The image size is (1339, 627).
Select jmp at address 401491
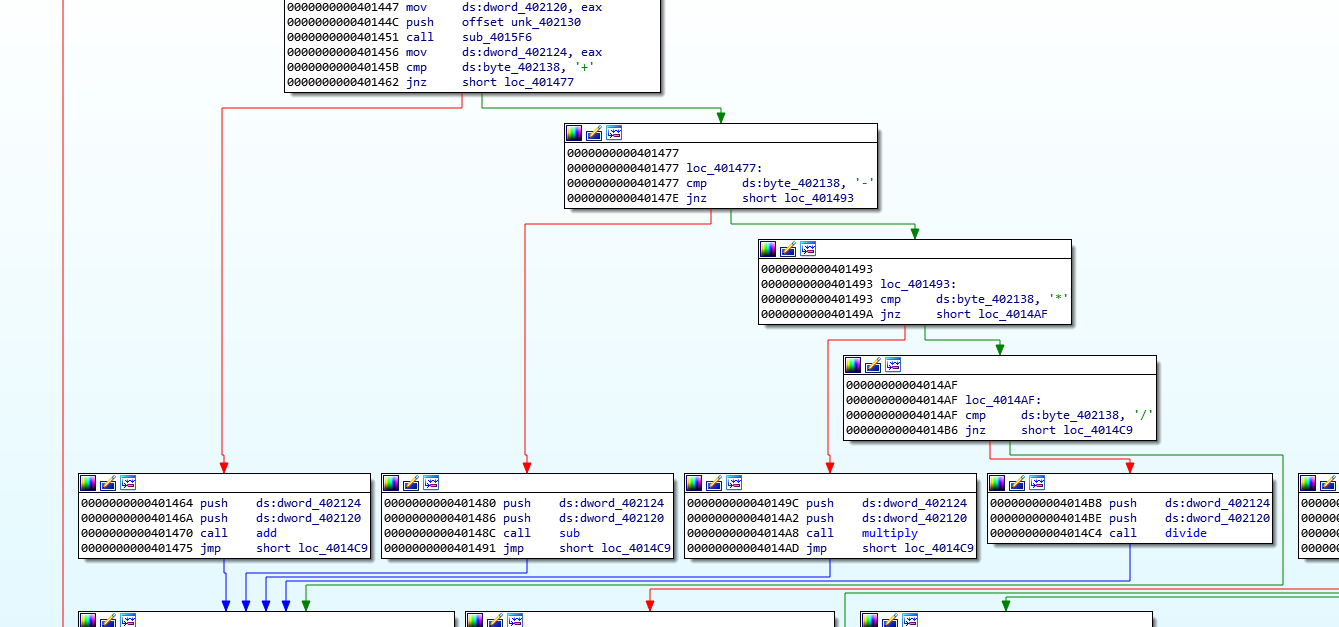click(527, 548)
